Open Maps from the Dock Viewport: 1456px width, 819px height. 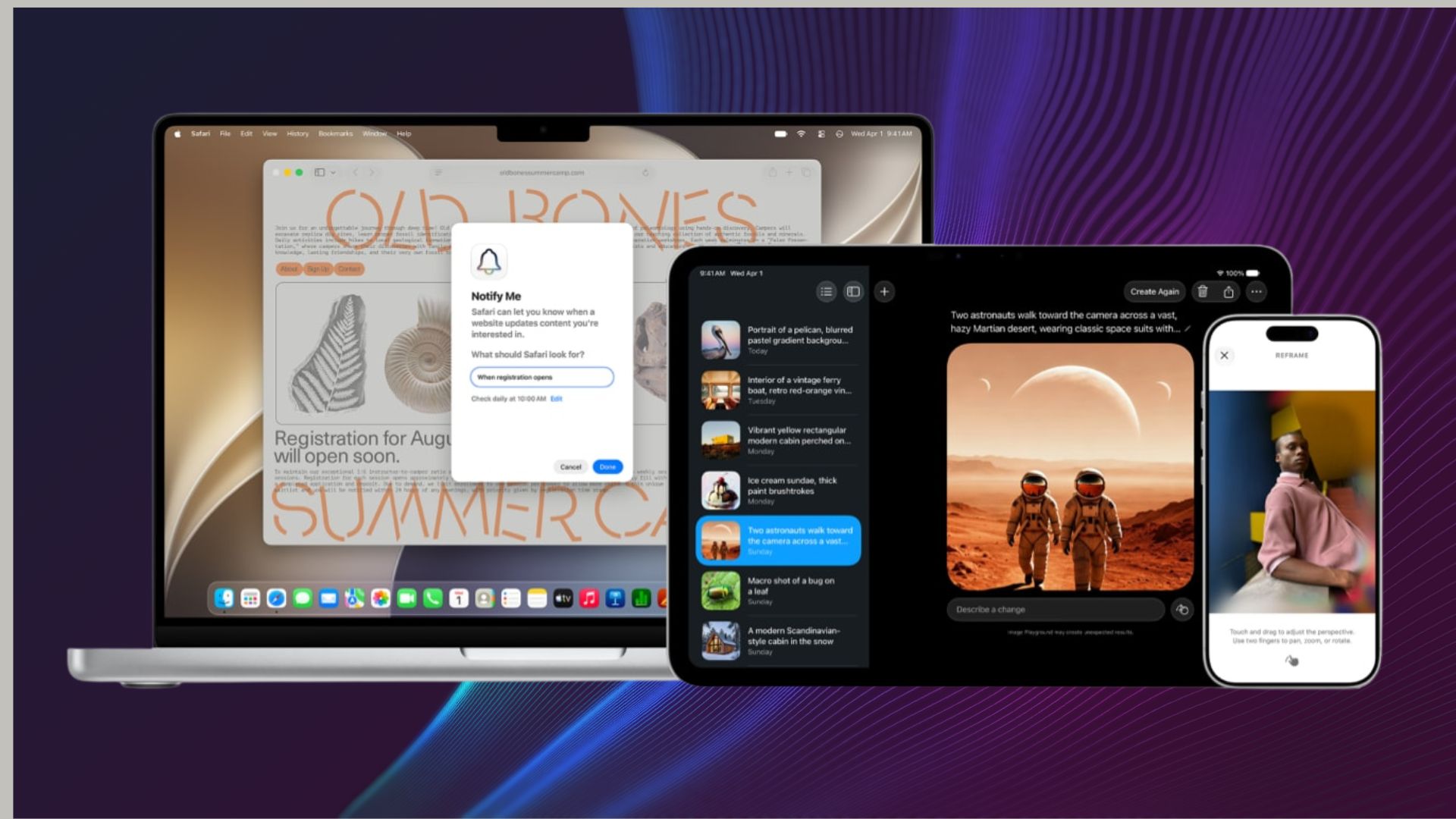point(354,598)
